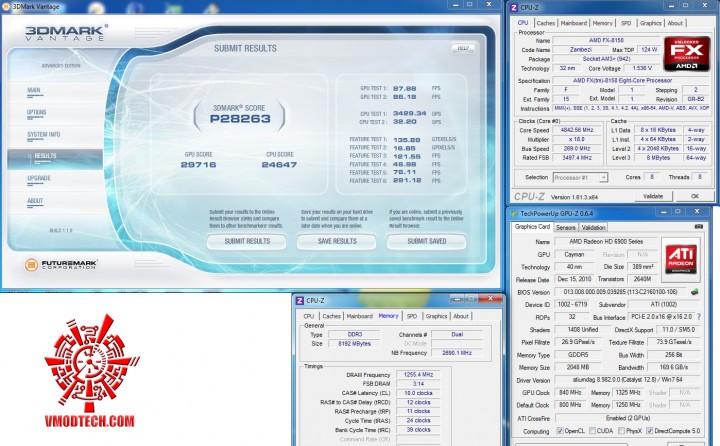
Task: Click the ATI CrossFire Enabled (2 GPUs) field
Action: 627,418
